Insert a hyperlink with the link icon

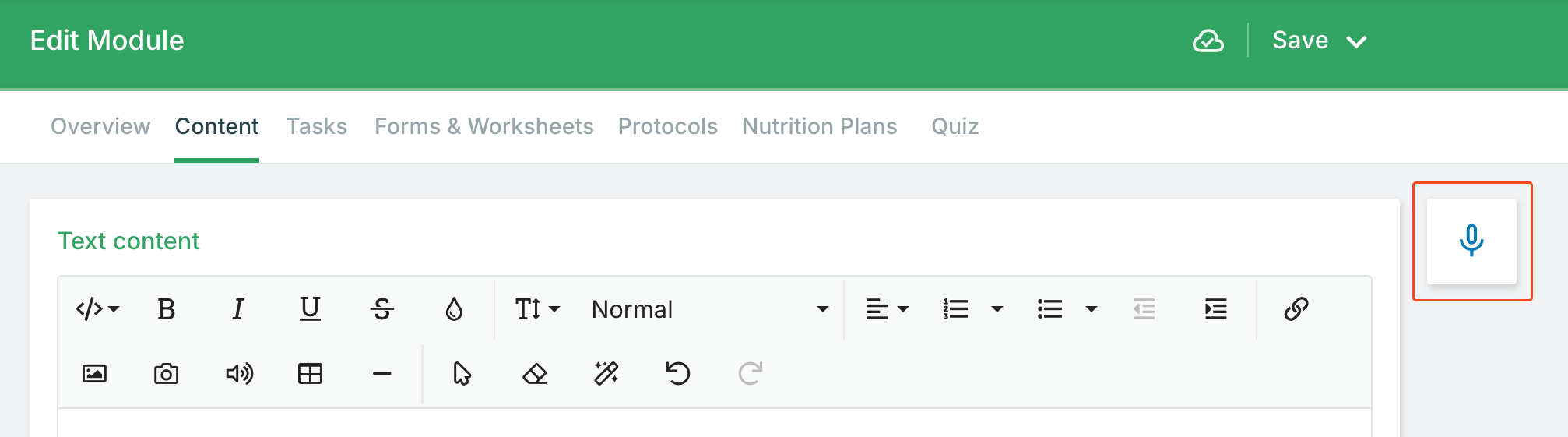[x=1296, y=309]
